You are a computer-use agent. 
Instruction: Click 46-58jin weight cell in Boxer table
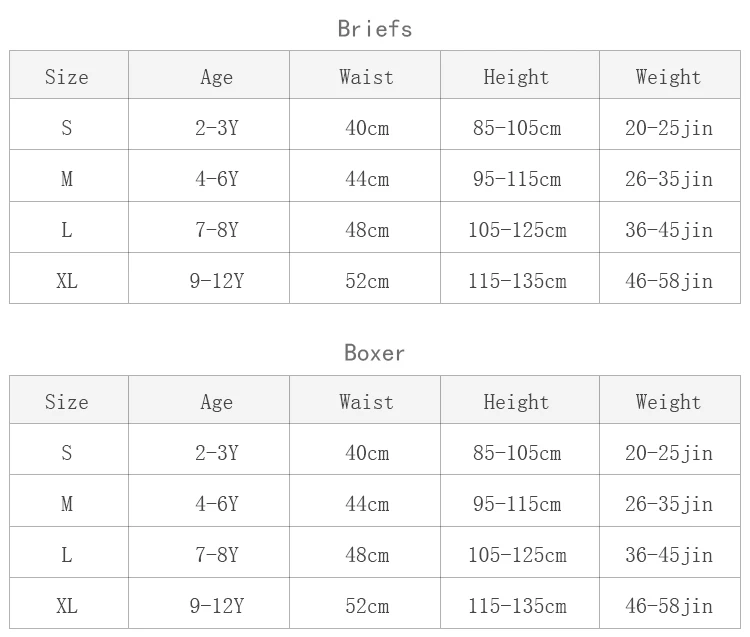[x=670, y=604]
